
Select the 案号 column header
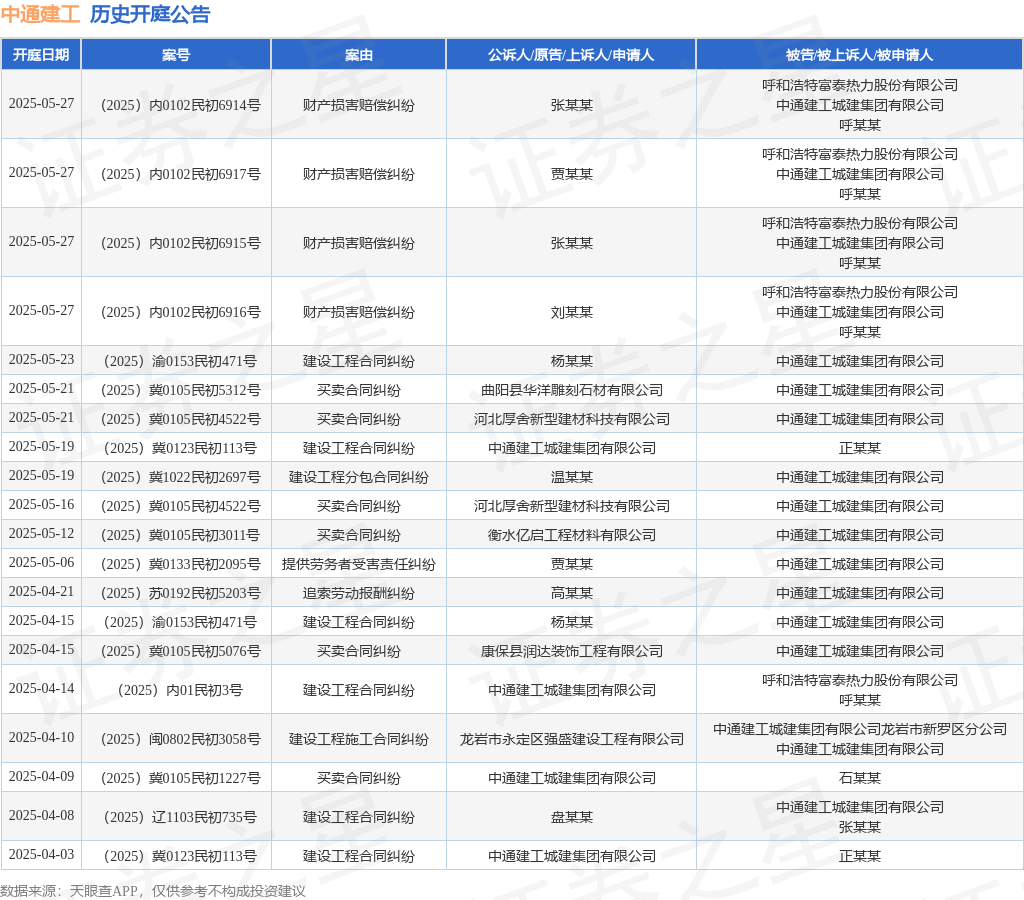pyautogui.click(x=176, y=55)
